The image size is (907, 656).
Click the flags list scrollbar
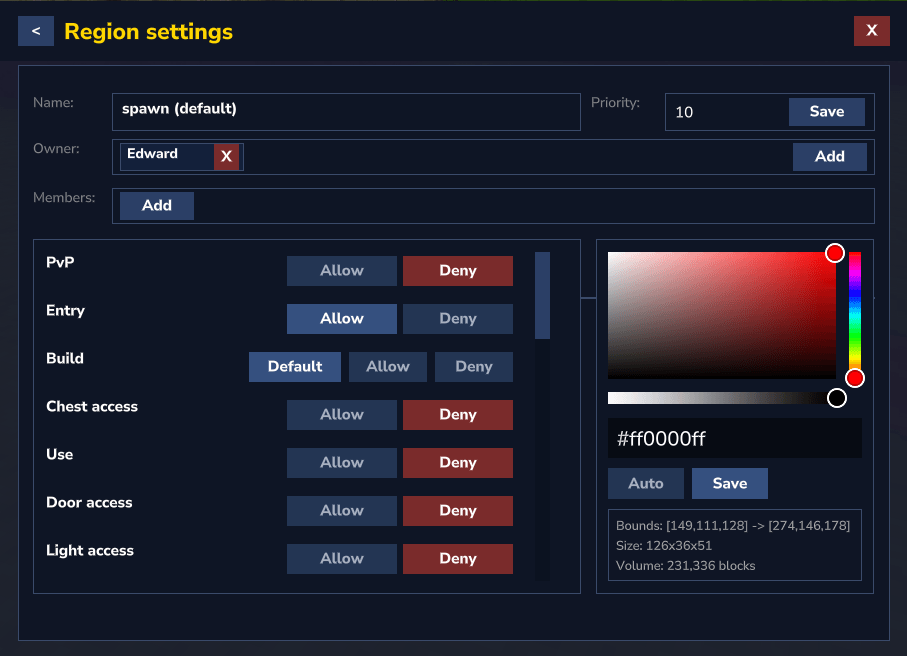pyautogui.click(x=542, y=296)
